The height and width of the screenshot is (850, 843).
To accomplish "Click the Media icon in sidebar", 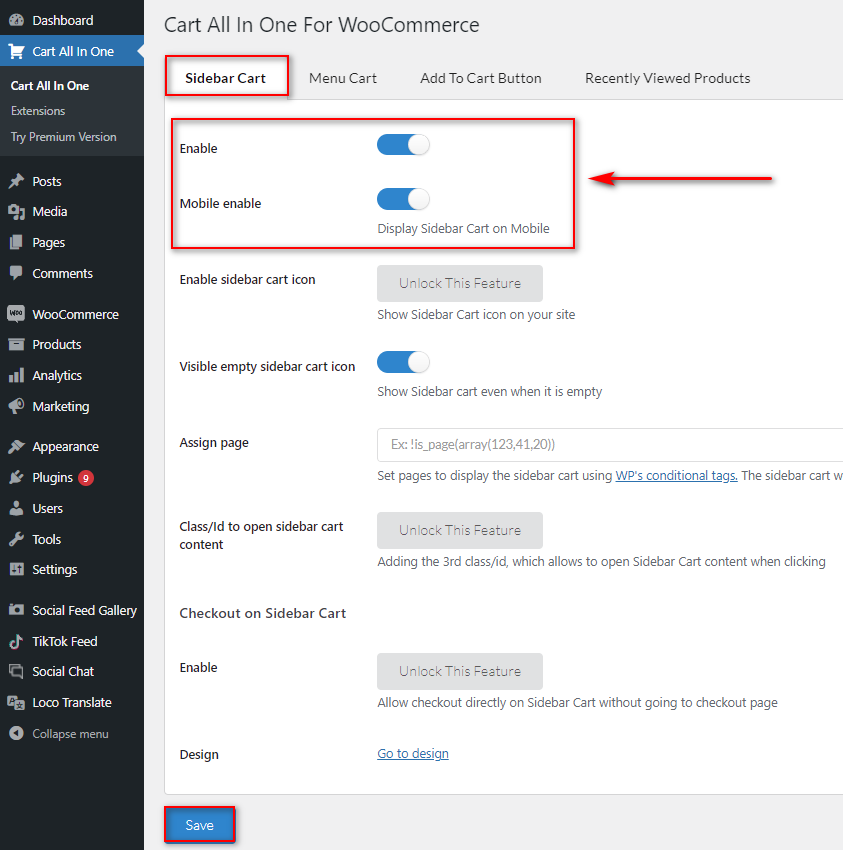I will pyautogui.click(x=16, y=211).
